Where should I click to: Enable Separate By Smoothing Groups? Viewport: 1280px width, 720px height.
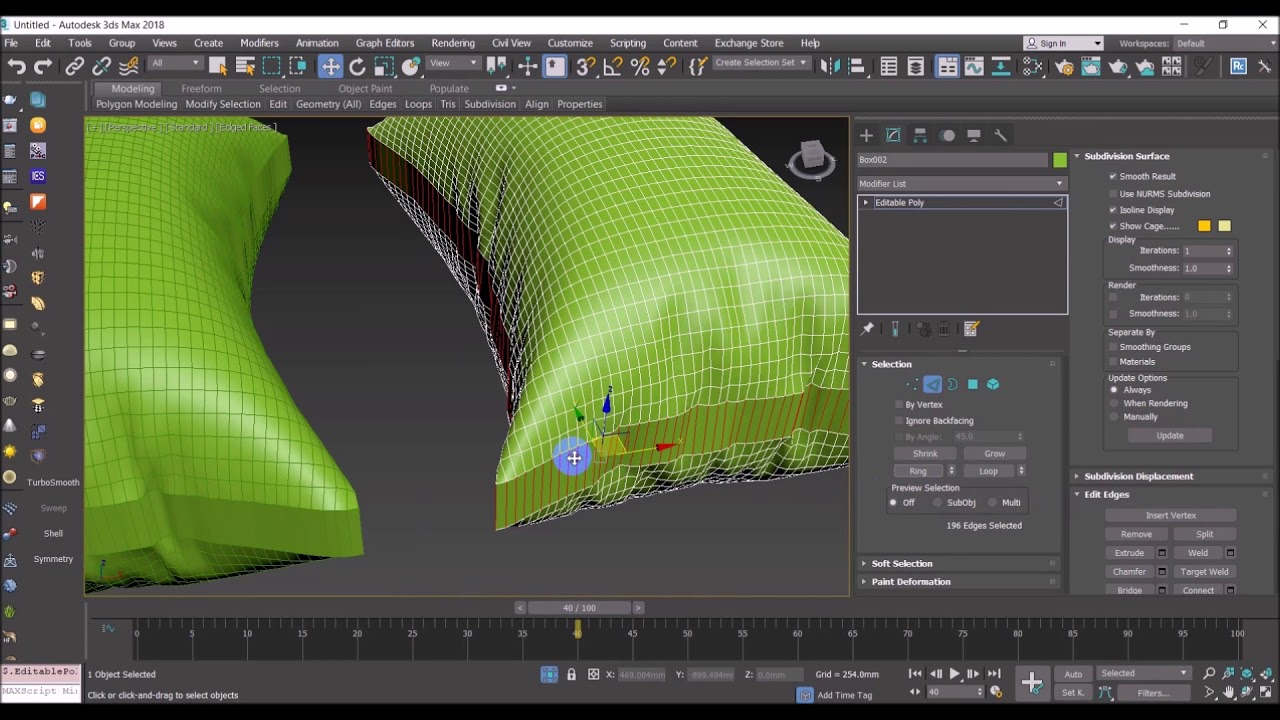coord(1113,347)
